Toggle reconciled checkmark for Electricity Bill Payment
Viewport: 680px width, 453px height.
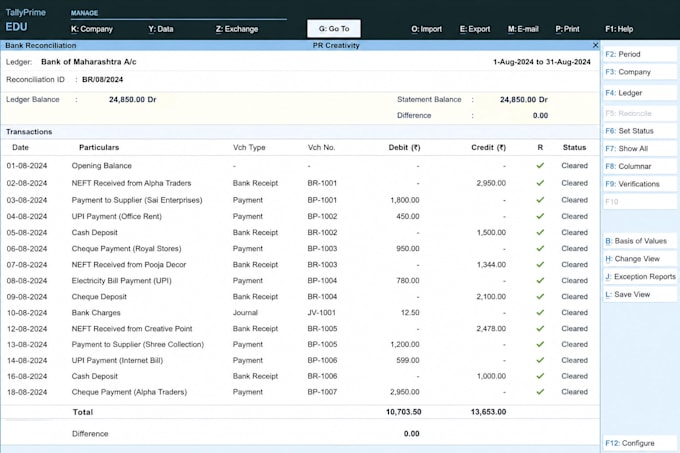pyautogui.click(x=540, y=280)
